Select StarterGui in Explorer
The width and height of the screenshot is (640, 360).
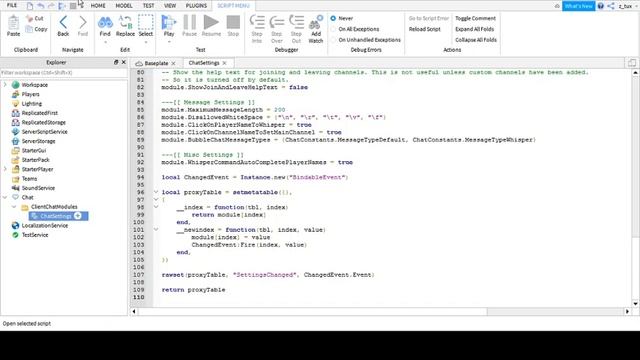[x=34, y=150]
